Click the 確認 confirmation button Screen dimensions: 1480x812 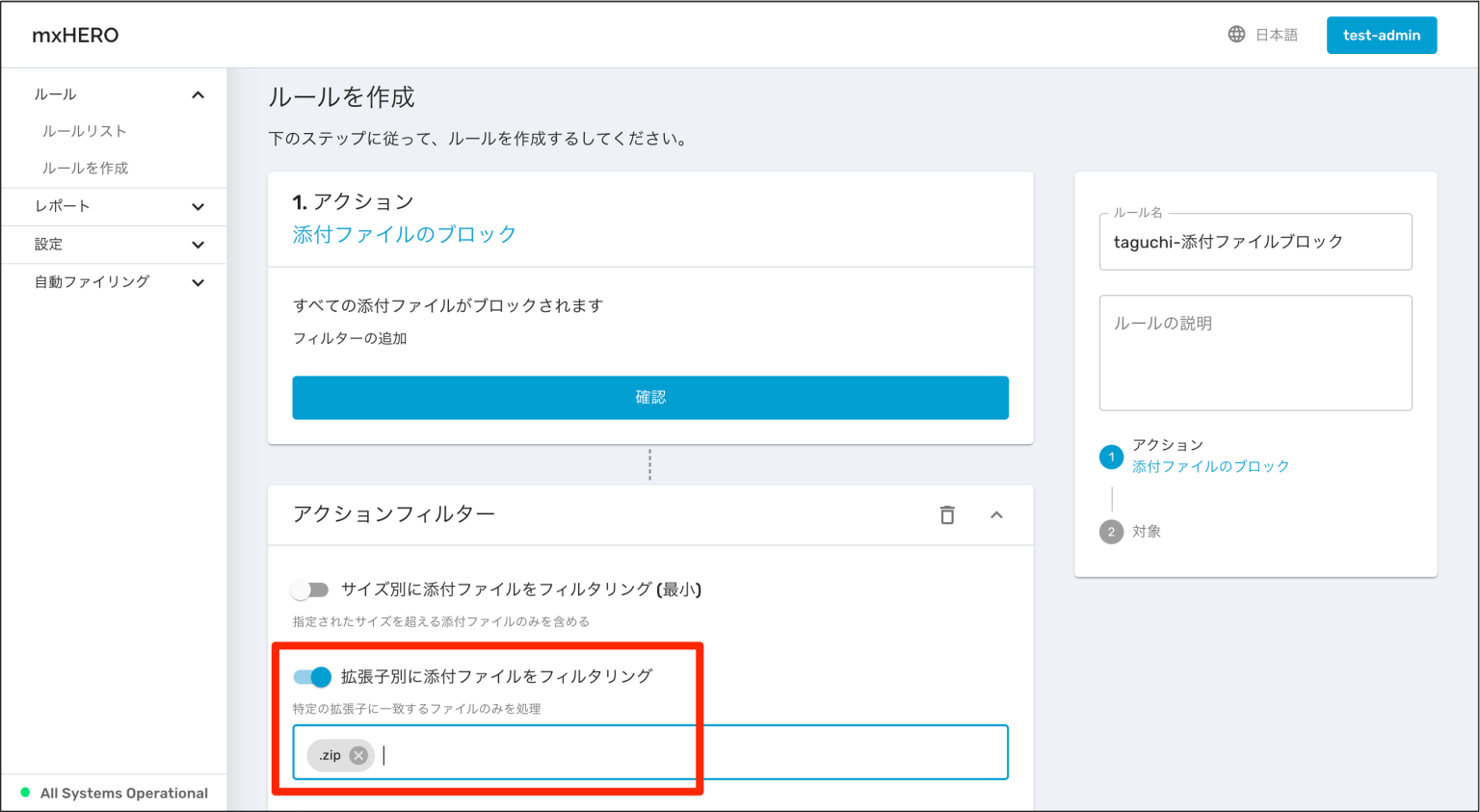pyautogui.click(x=649, y=397)
